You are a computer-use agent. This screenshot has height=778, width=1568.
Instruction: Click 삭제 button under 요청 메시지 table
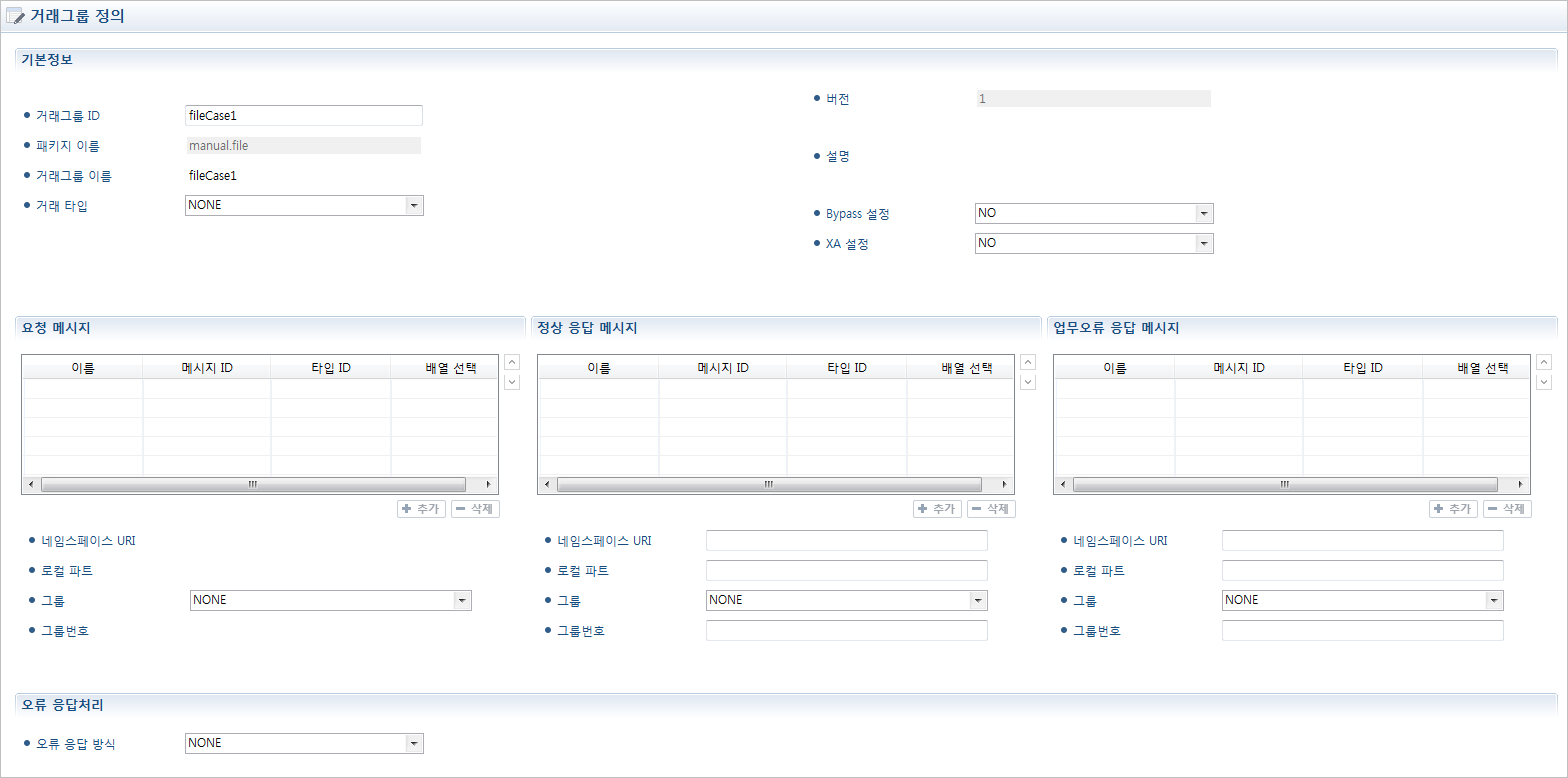pos(475,509)
